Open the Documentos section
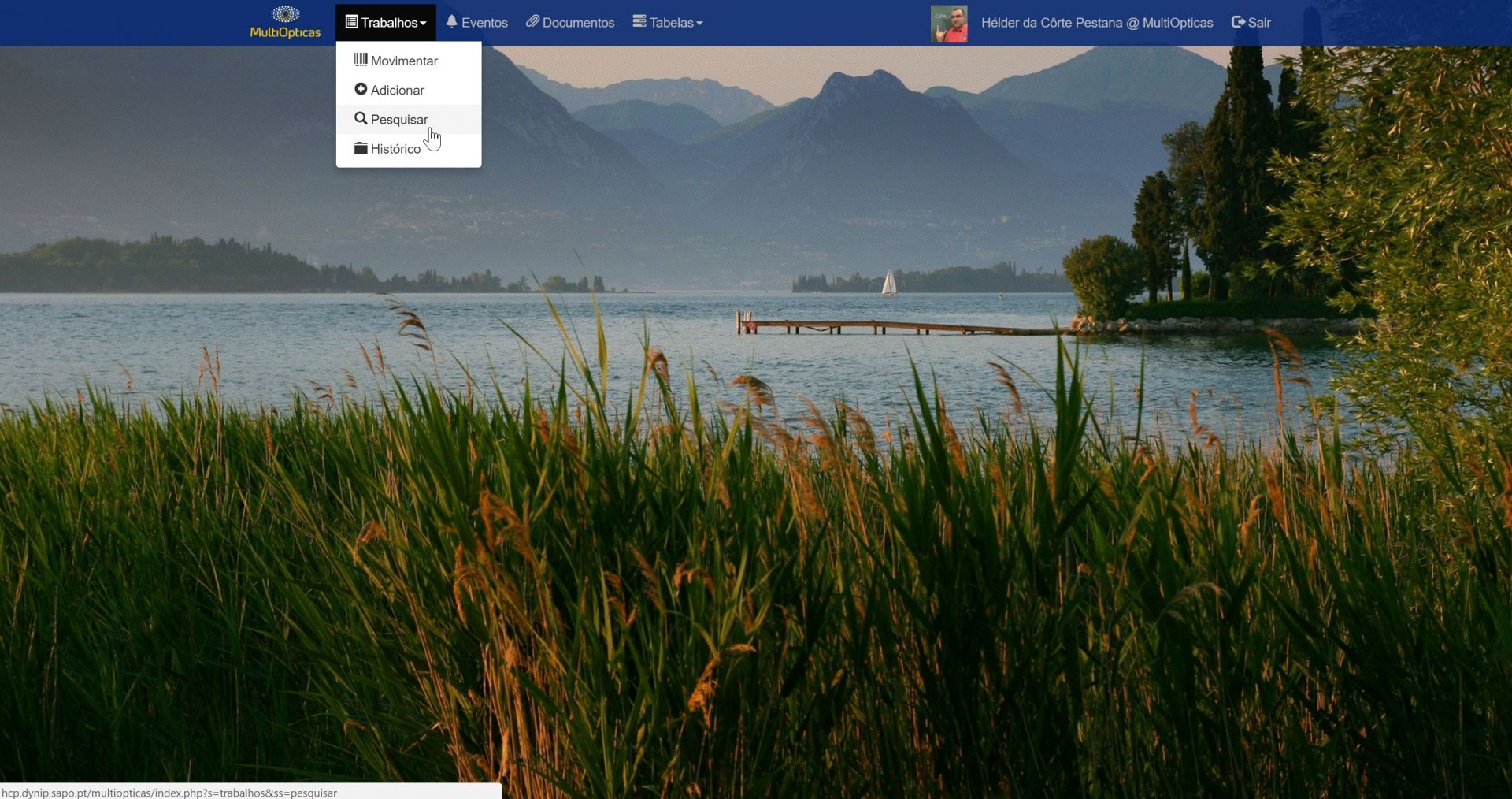The image size is (1512, 799). 578,23
